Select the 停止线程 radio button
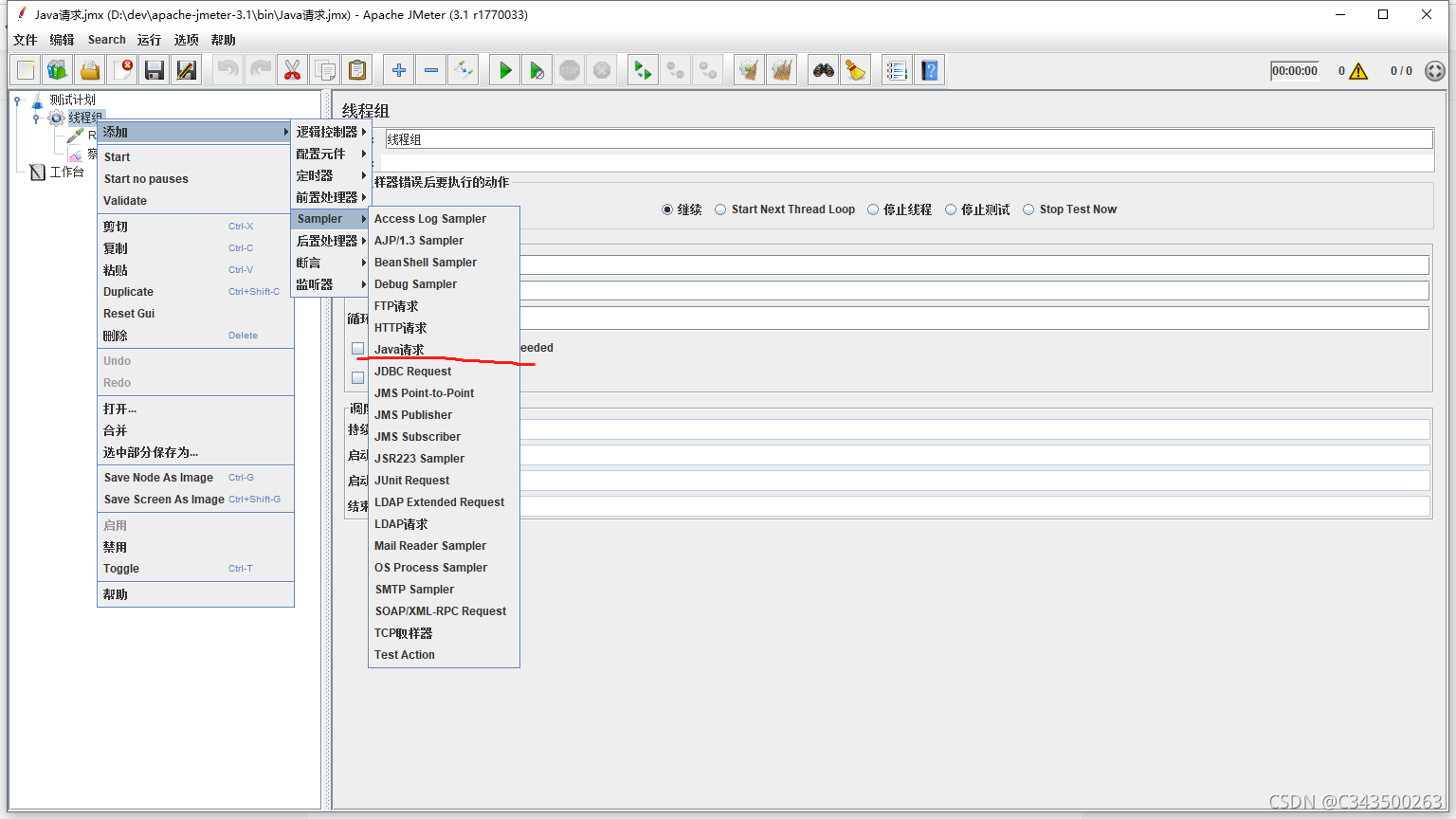The image size is (1456, 819). coord(873,209)
